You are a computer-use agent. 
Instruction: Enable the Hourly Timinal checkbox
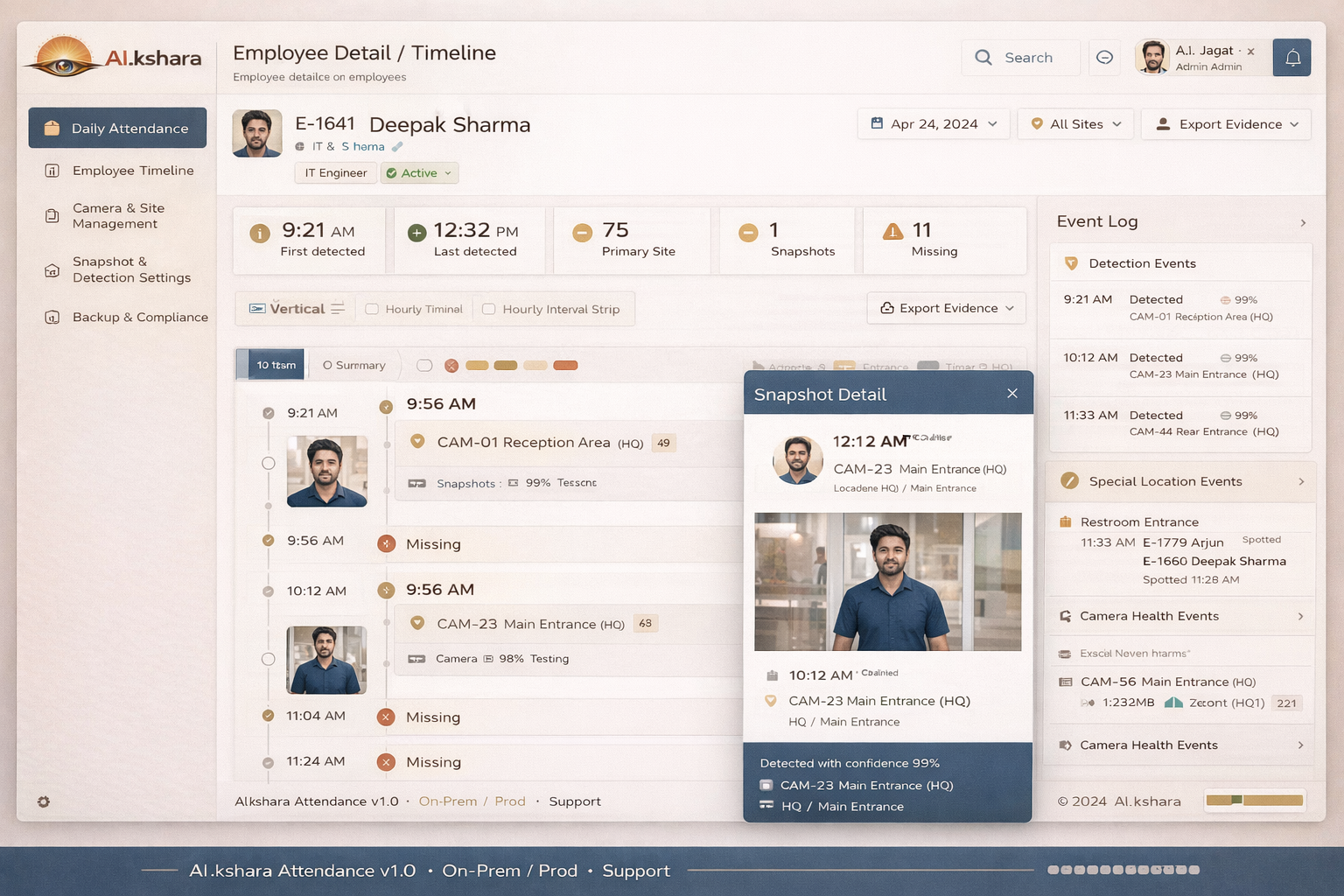tap(372, 309)
